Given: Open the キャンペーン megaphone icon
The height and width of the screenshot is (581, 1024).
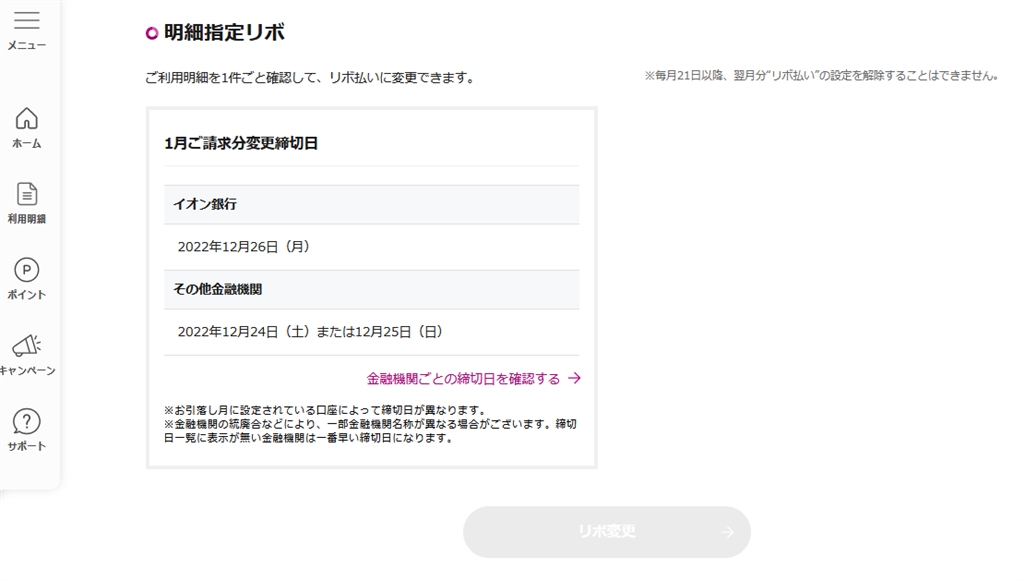Looking at the screenshot, I should (x=27, y=346).
